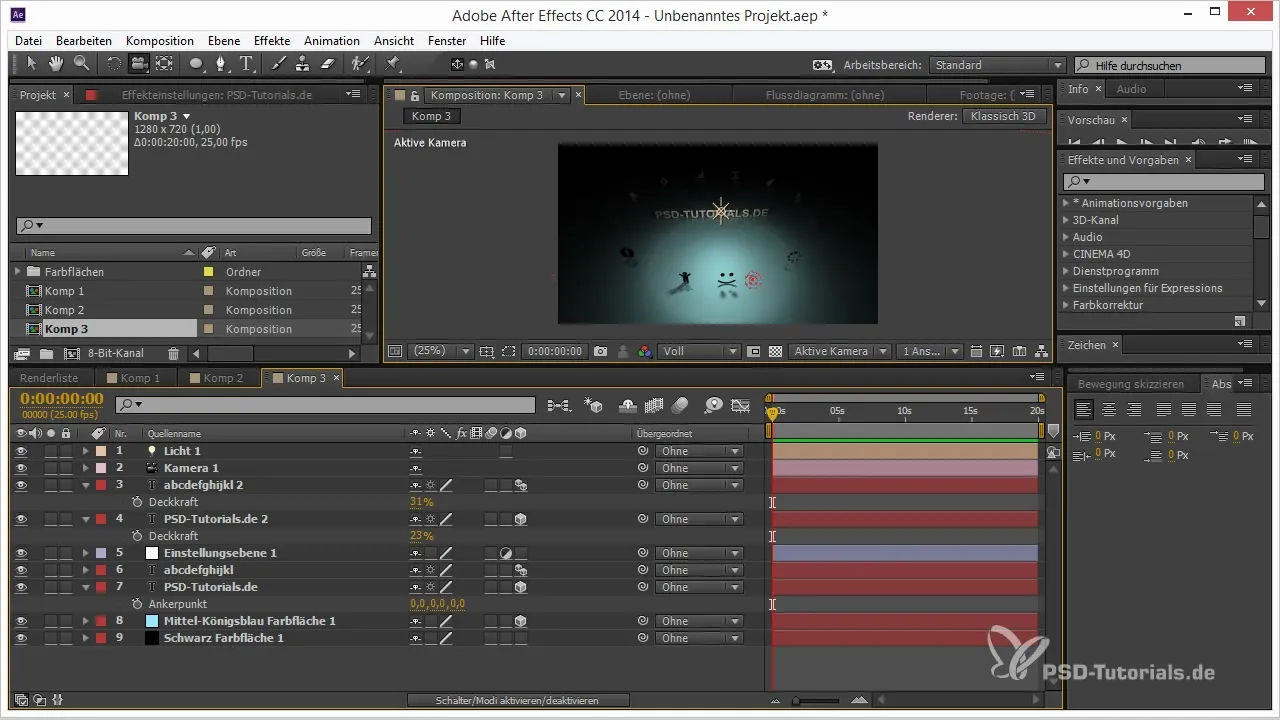Select the Zoom magnifier tool
The width and height of the screenshot is (1280, 720).
80,64
